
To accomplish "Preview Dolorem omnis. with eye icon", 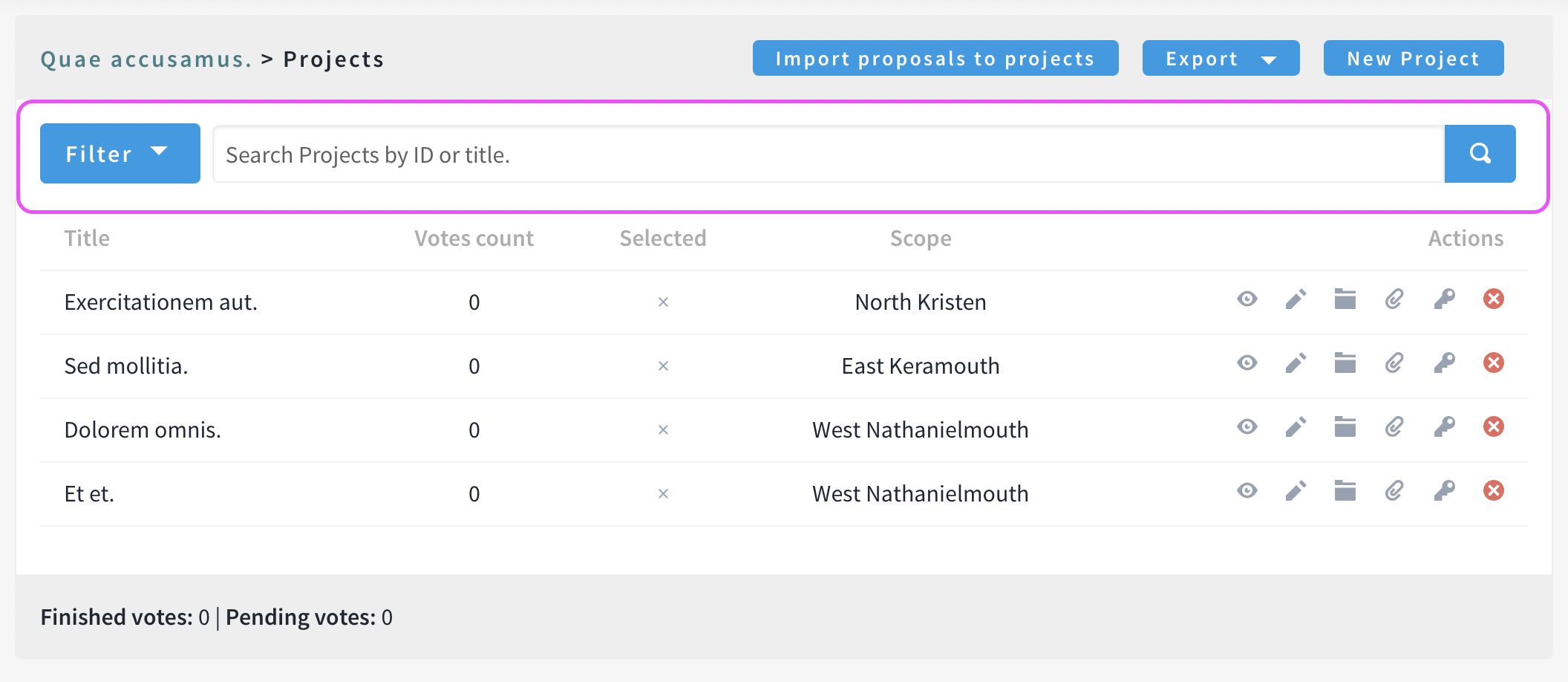I will click(x=1247, y=427).
